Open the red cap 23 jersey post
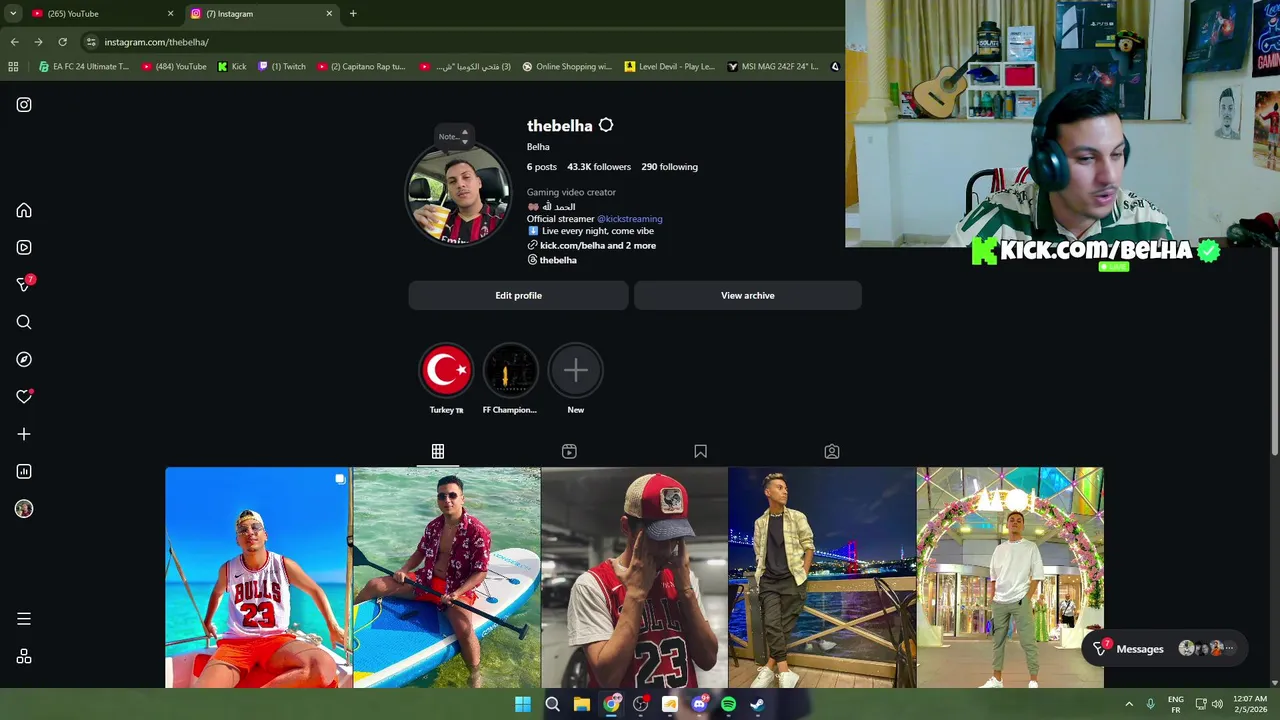The width and height of the screenshot is (1280, 720). click(x=634, y=577)
